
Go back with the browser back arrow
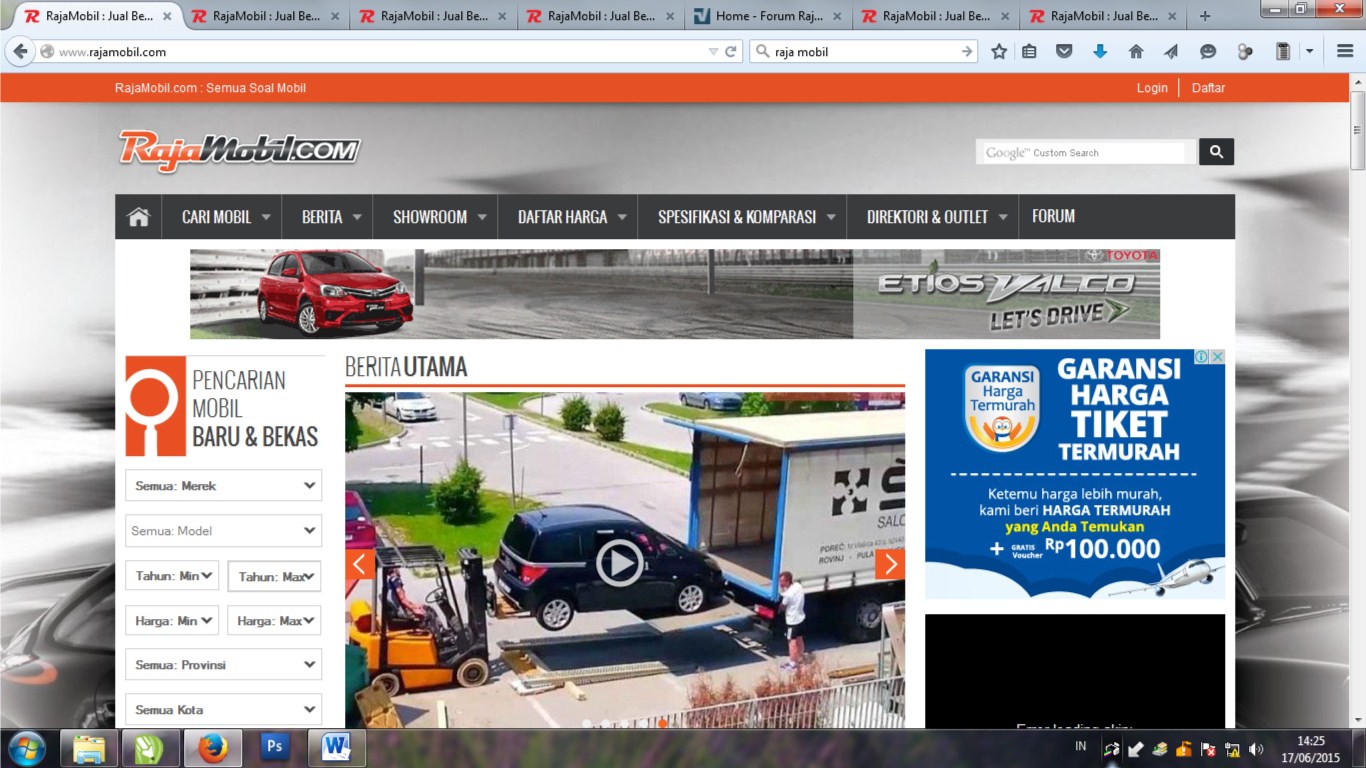click(x=20, y=52)
